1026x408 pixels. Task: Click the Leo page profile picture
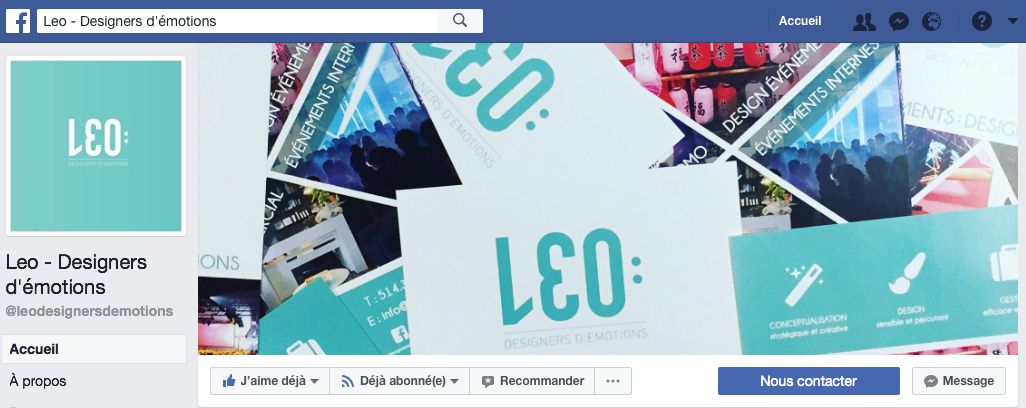coord(96,146)
